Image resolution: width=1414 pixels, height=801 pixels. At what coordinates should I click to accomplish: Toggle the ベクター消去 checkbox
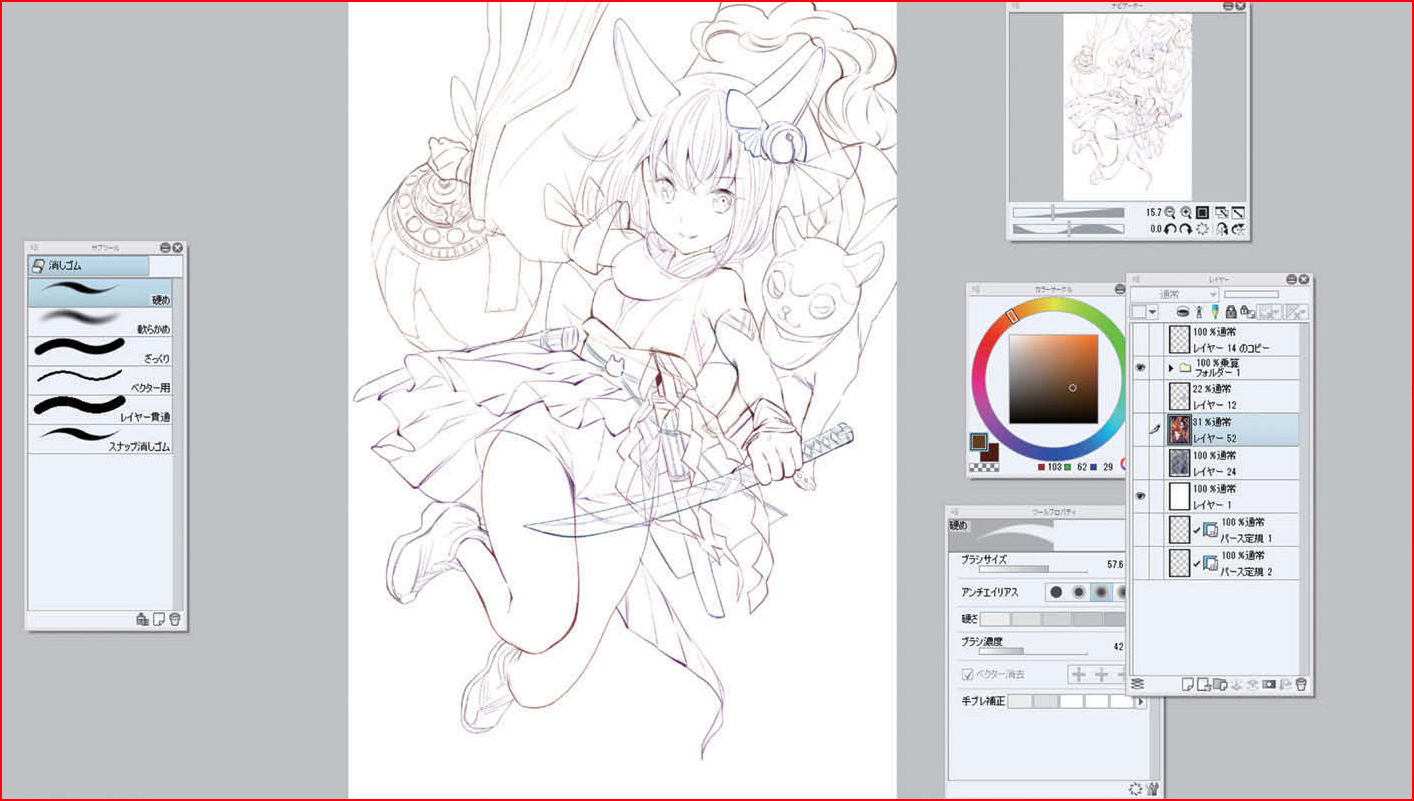click(x=967, y=675)
